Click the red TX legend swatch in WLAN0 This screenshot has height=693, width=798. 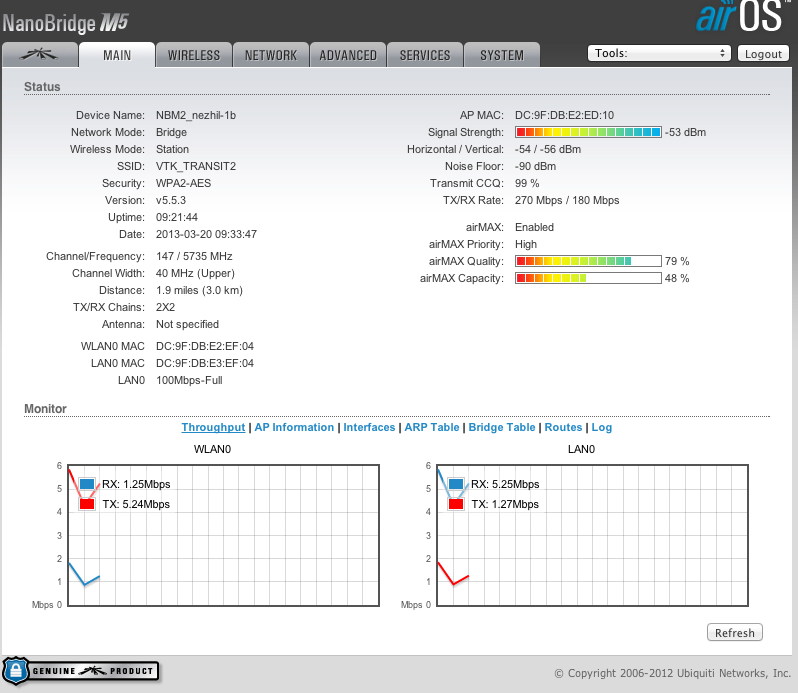point(87,504)
